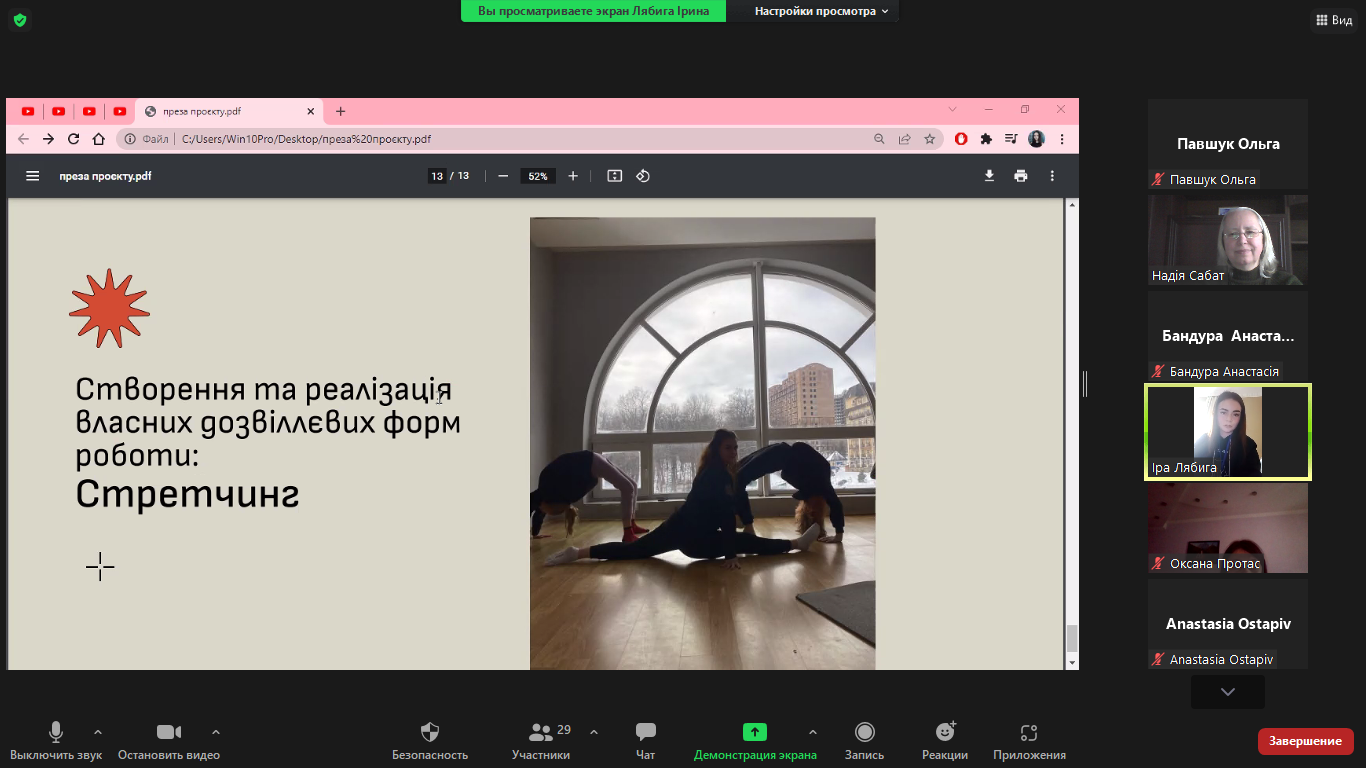
Task: Change layout with the Вид button
Action: (x=1334, y=20)
